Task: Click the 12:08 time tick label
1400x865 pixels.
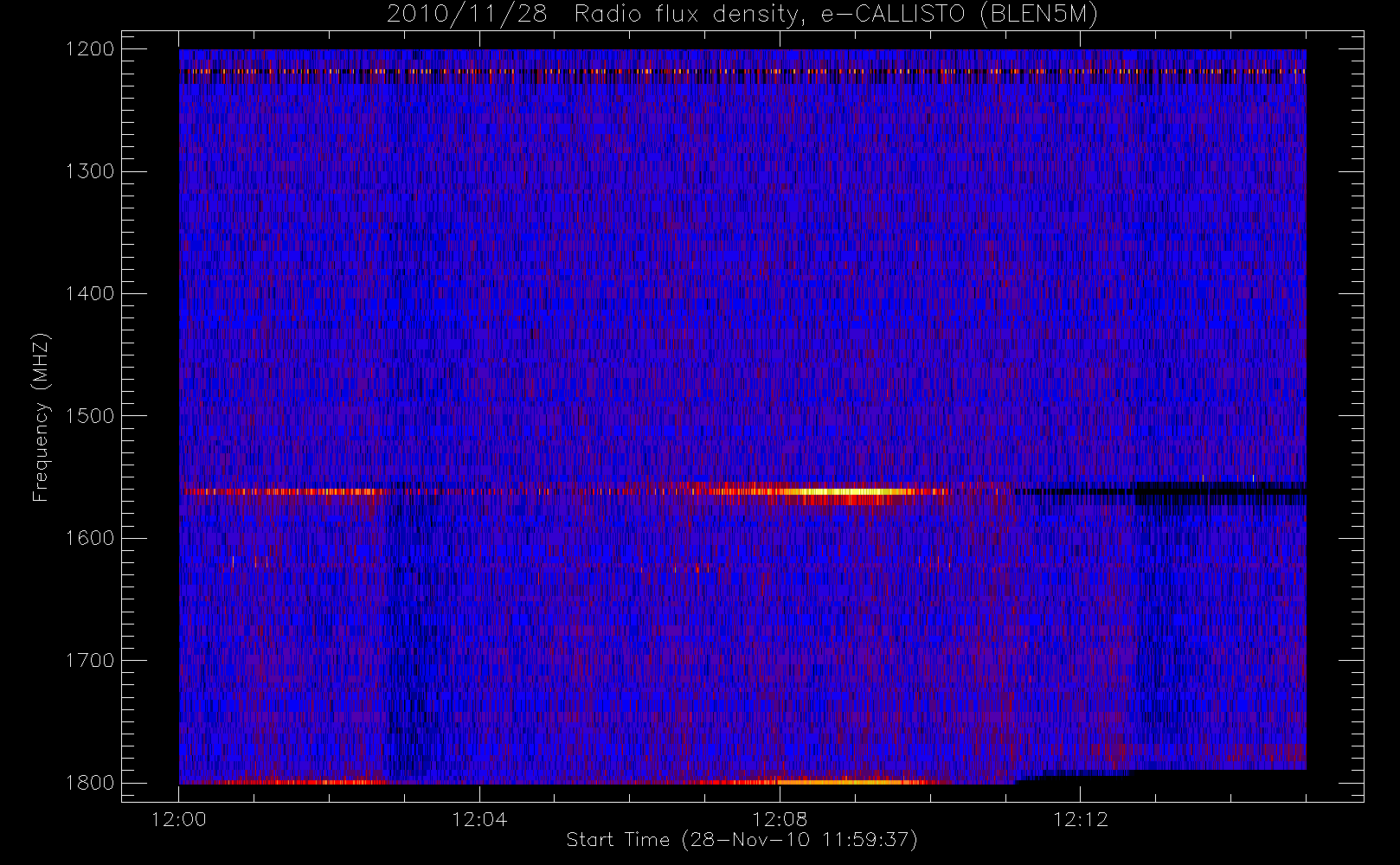Action: (780, 820)
